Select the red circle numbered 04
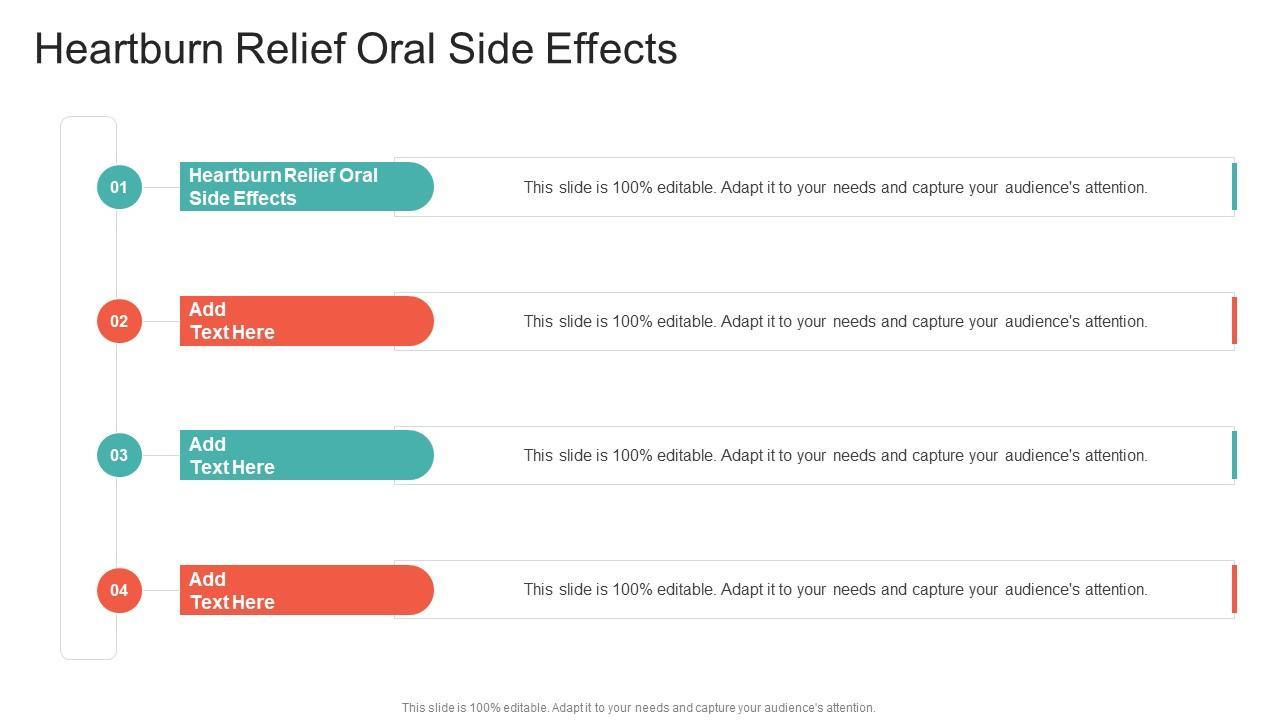This screenshot has height=720, width=1280. click(x=119, y=590)
